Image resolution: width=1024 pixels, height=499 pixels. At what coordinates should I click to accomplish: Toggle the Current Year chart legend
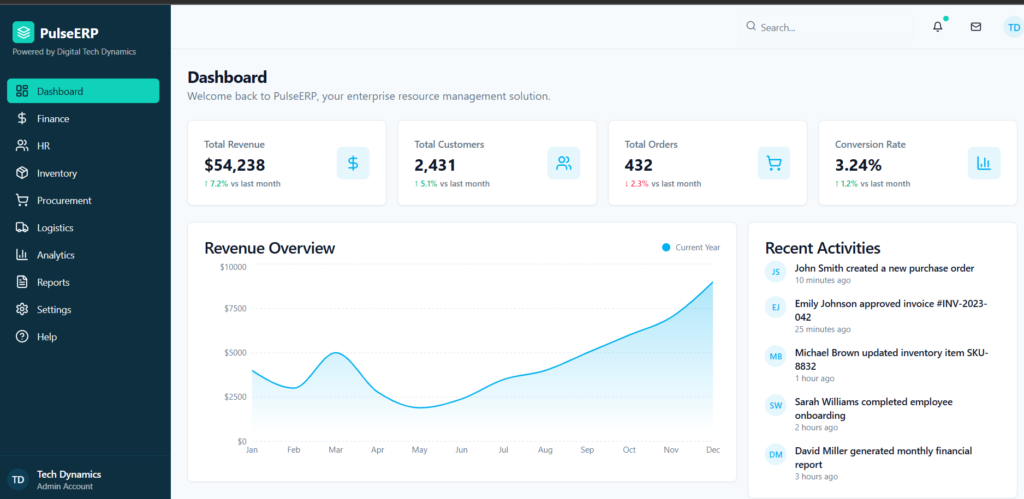pos(691,247)
